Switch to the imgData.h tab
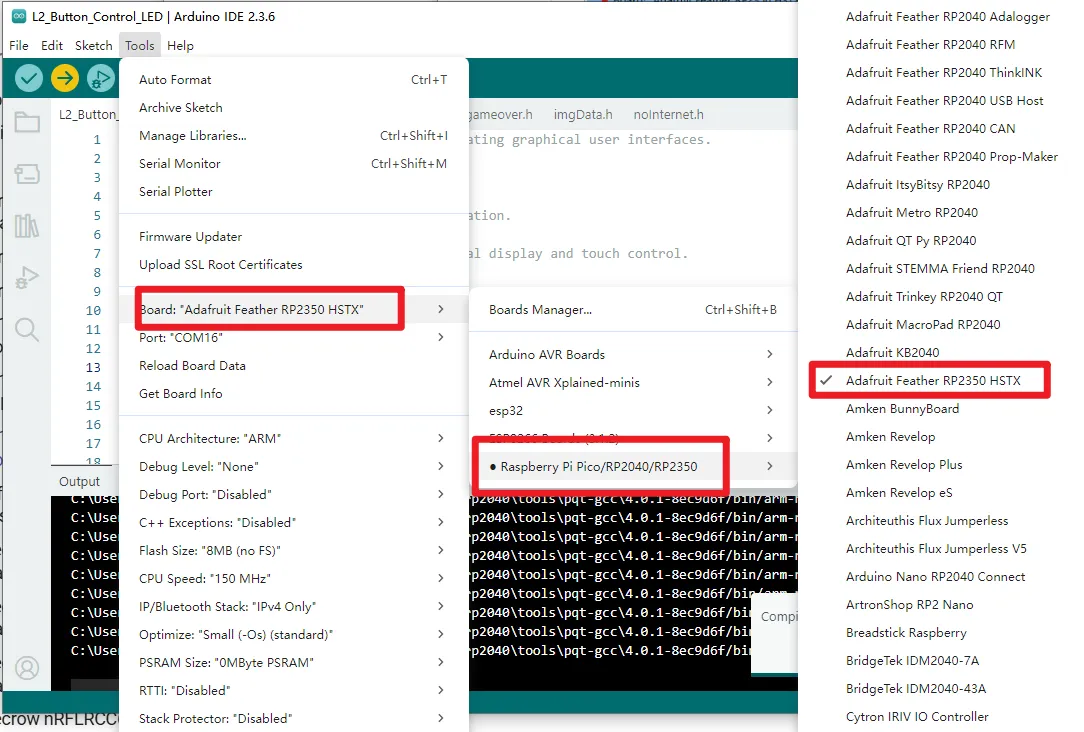 (x=583, y=115)
